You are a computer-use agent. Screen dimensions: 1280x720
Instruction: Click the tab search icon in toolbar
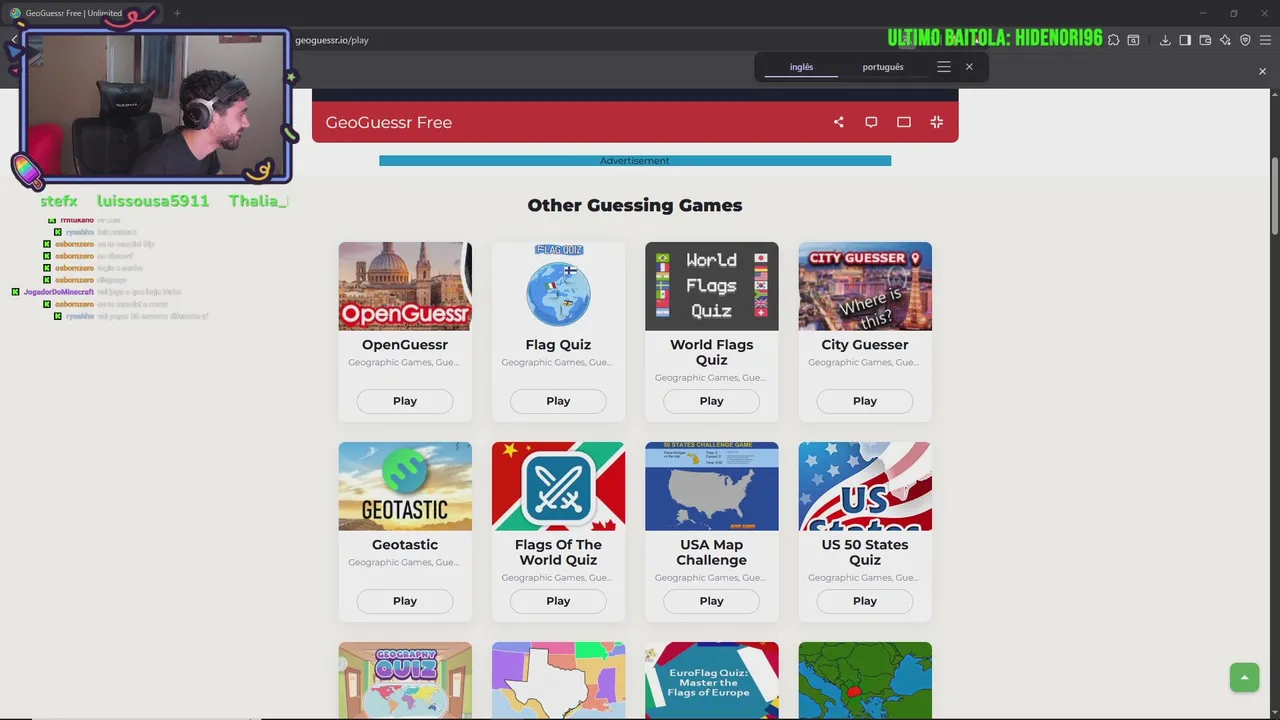click(1133, 40)
